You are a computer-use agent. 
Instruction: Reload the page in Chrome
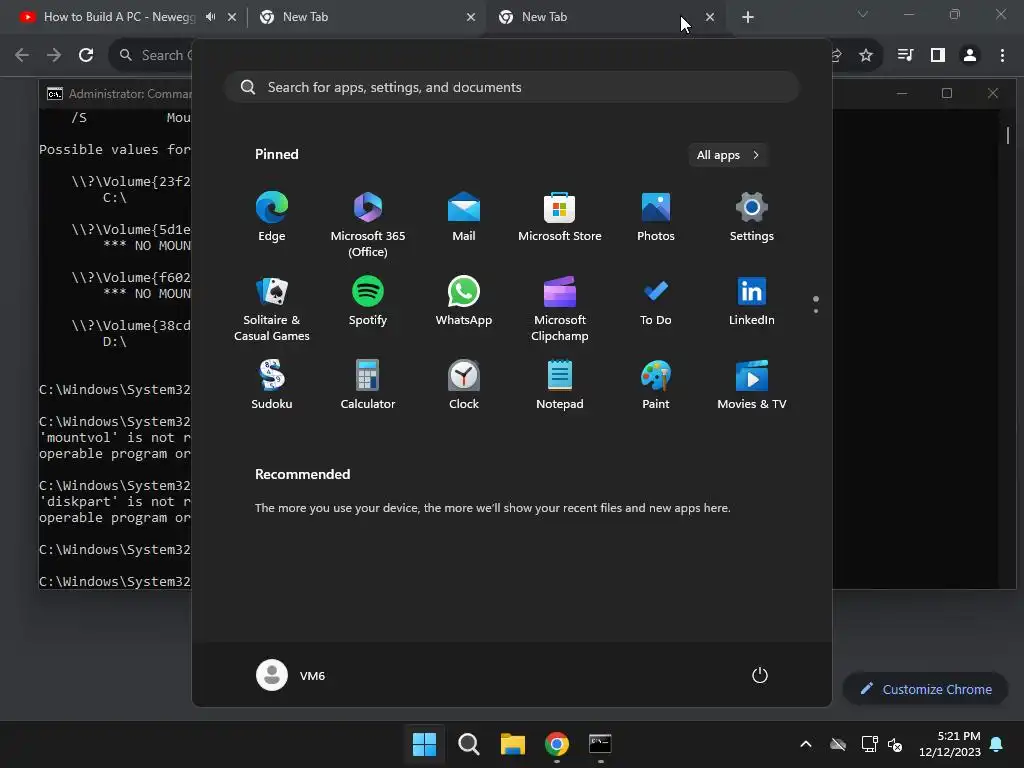[86, 55]
